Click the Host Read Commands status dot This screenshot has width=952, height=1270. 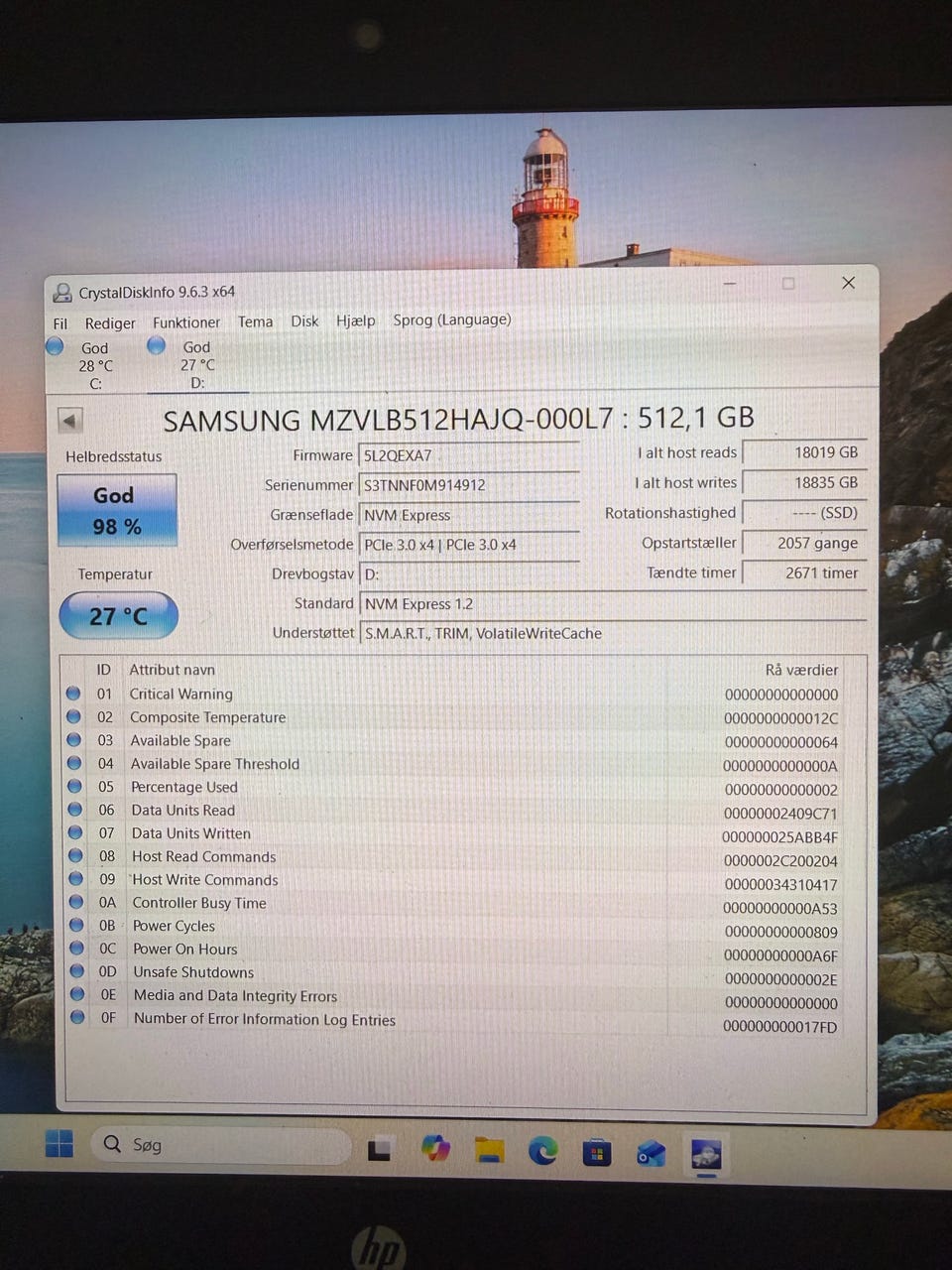(x=75, y=855)
